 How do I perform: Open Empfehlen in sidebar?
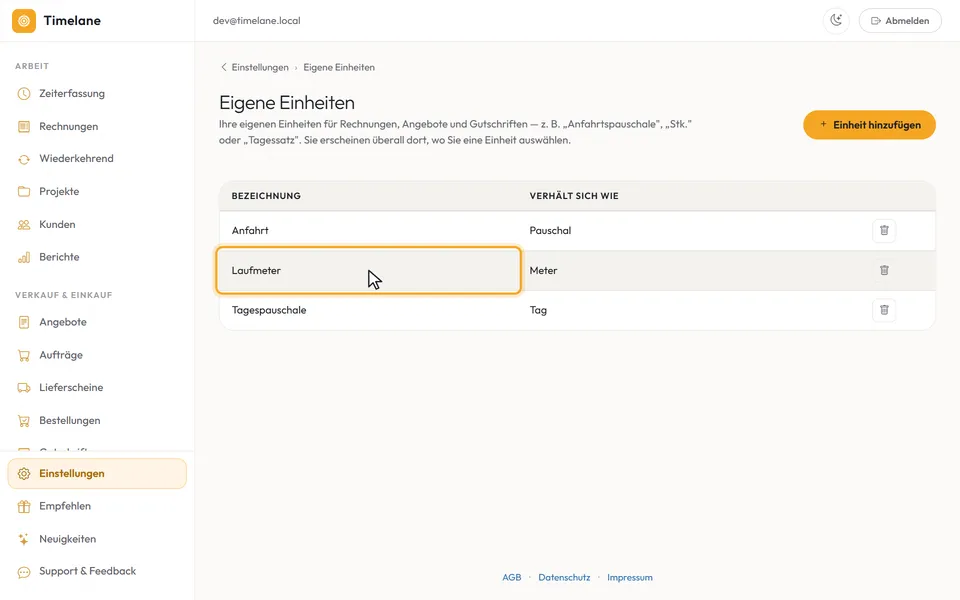click(x=97, y=506)
